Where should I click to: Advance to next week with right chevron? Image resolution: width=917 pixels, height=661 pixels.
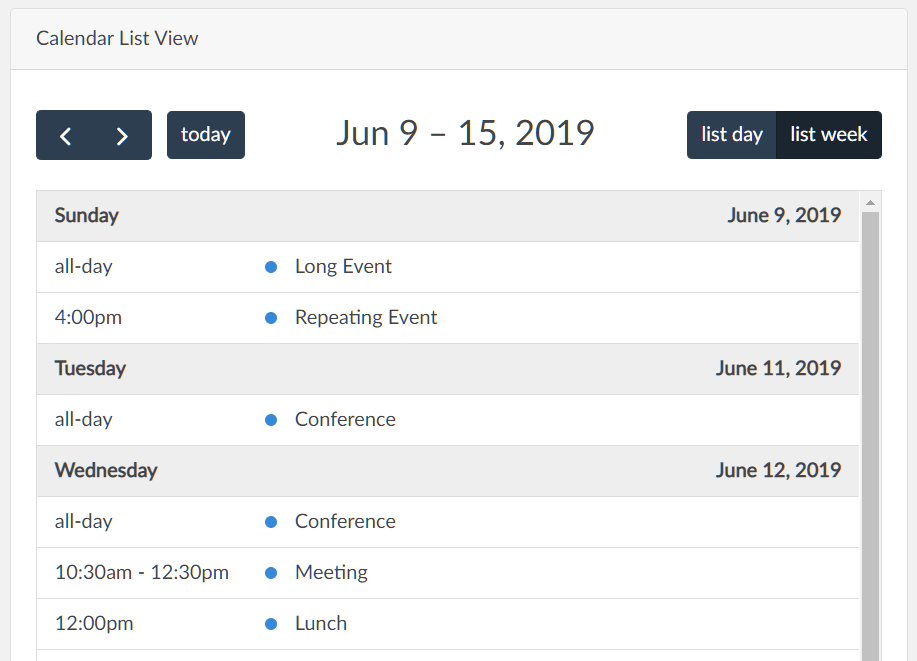[122, 135]
